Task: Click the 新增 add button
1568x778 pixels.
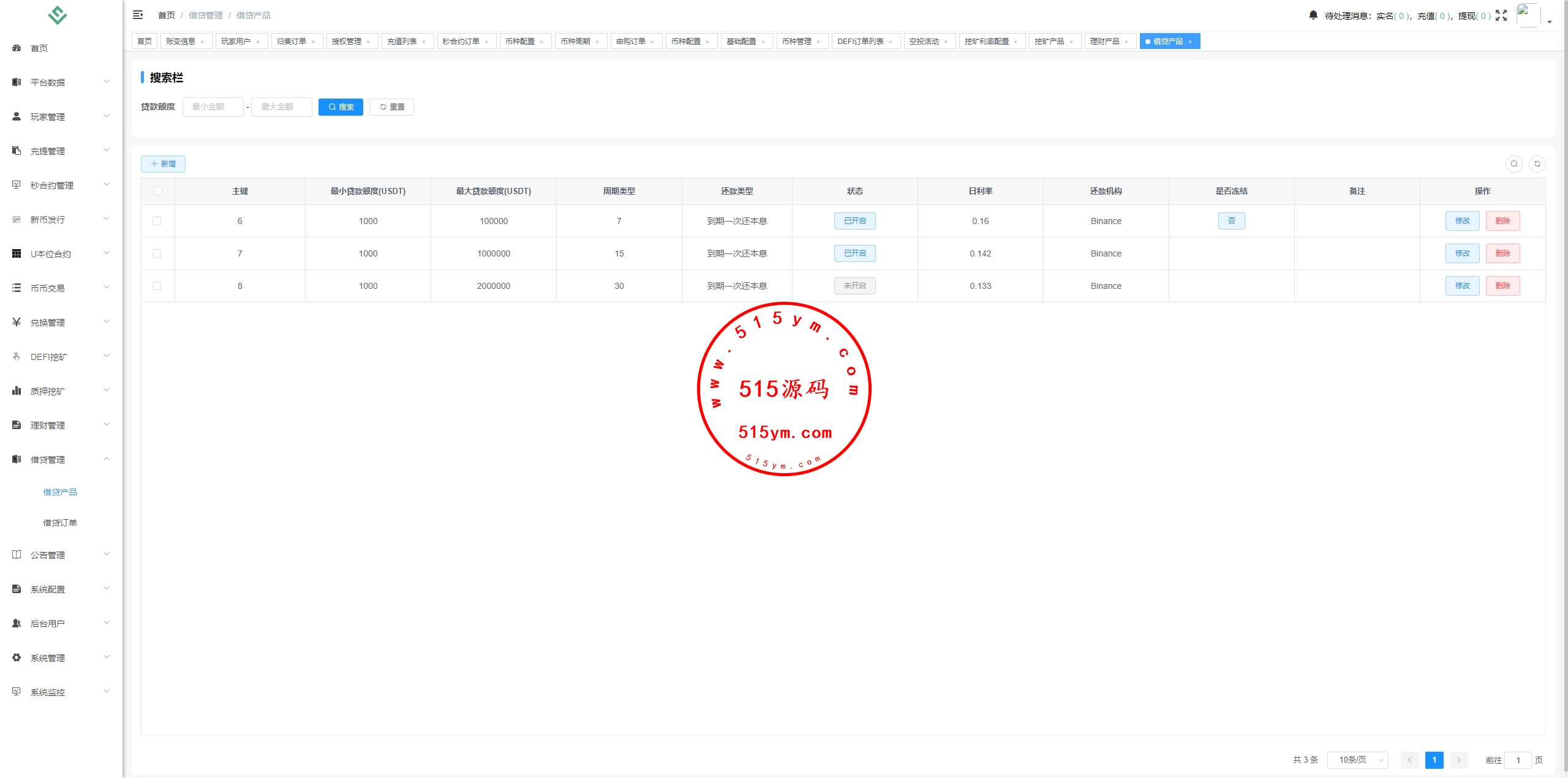Action: (x=163, y=164)
